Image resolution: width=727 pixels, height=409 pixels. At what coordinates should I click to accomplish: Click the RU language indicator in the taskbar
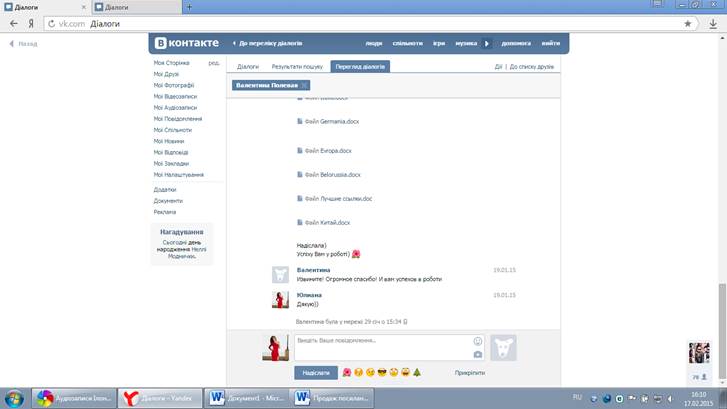(577, 397)
